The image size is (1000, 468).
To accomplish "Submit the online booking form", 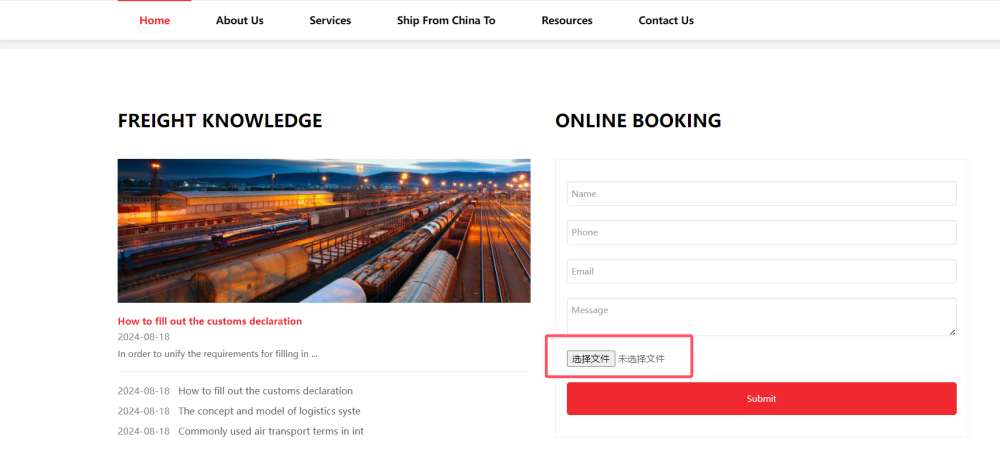I will (x=761, y=399).
